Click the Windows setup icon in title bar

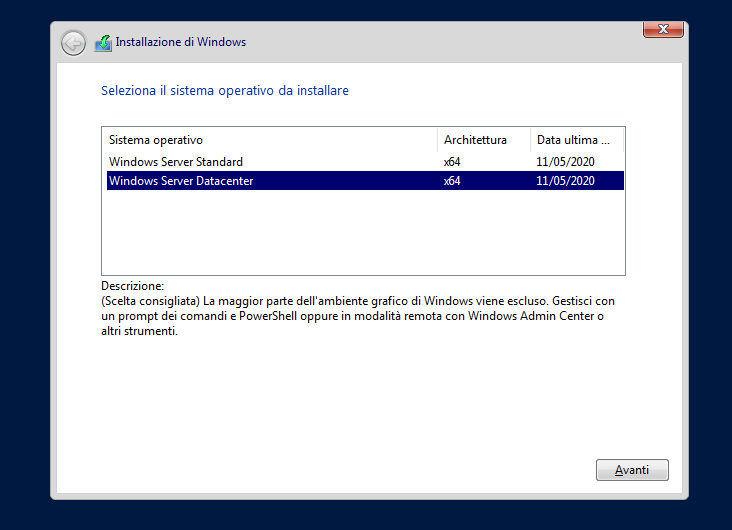click(x=103, y=43)
